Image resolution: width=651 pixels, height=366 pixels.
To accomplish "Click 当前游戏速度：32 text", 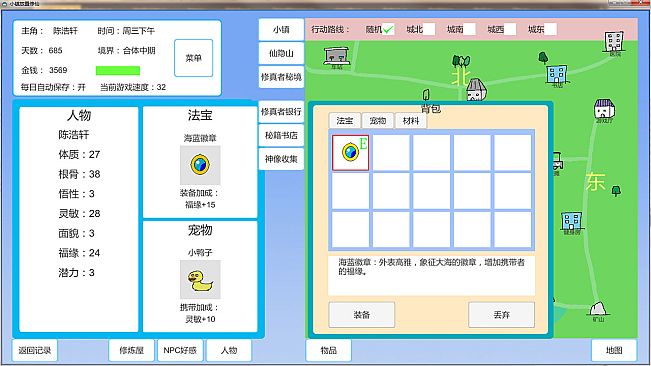I will coord(133,87).
